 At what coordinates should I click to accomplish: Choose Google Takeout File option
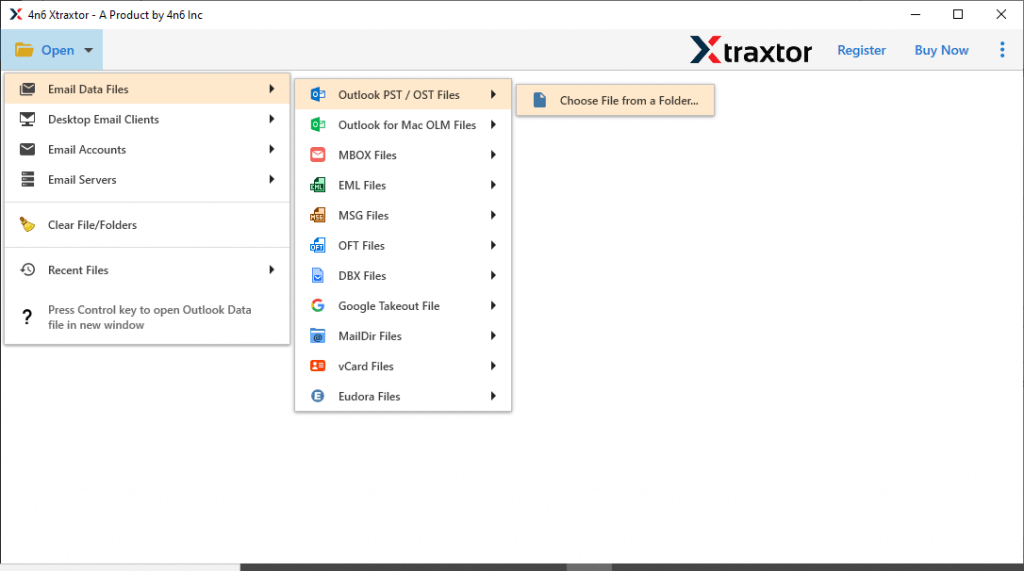click(x=403, y=306)
